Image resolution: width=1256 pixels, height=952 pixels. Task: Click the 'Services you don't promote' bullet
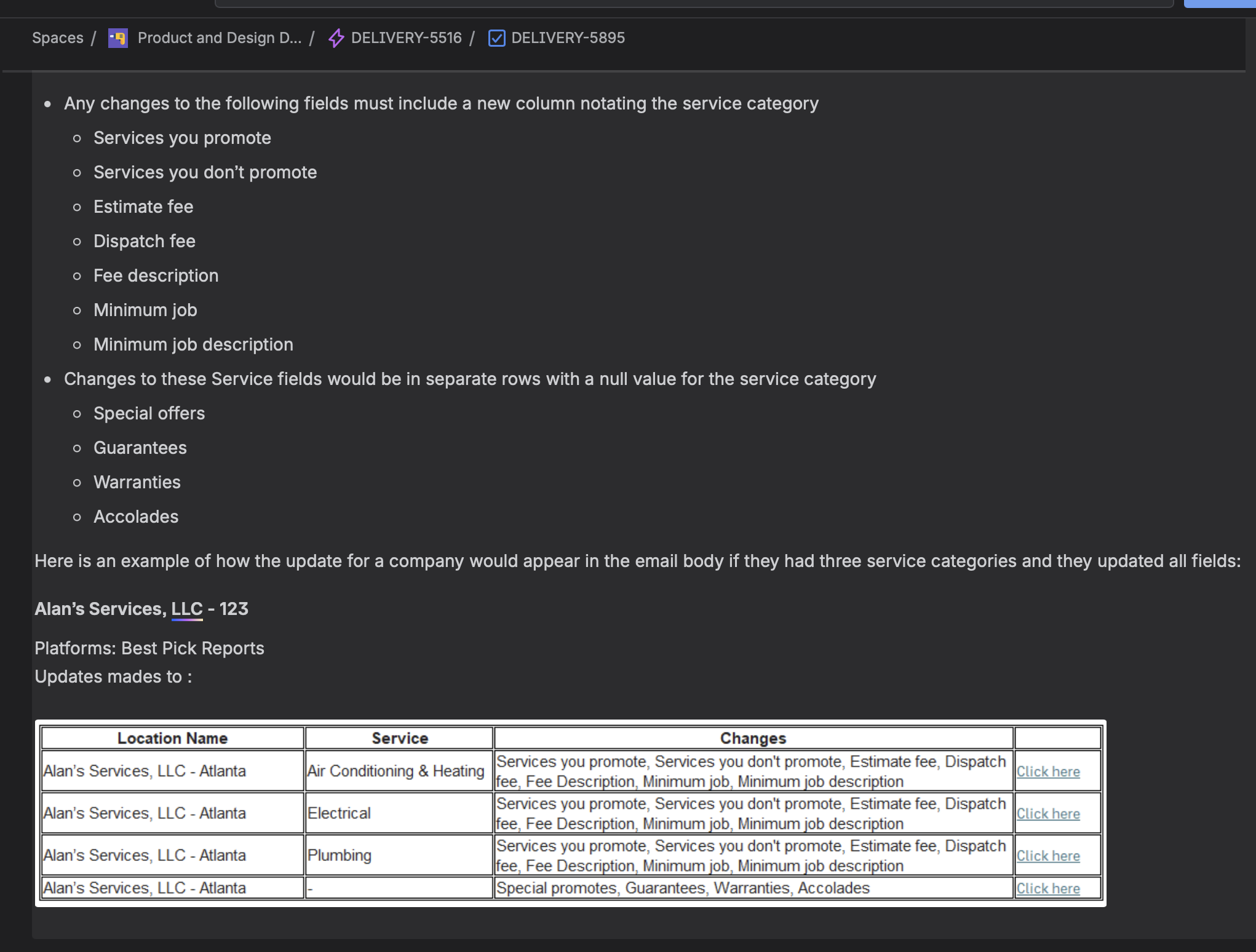(x=205, y=172)
